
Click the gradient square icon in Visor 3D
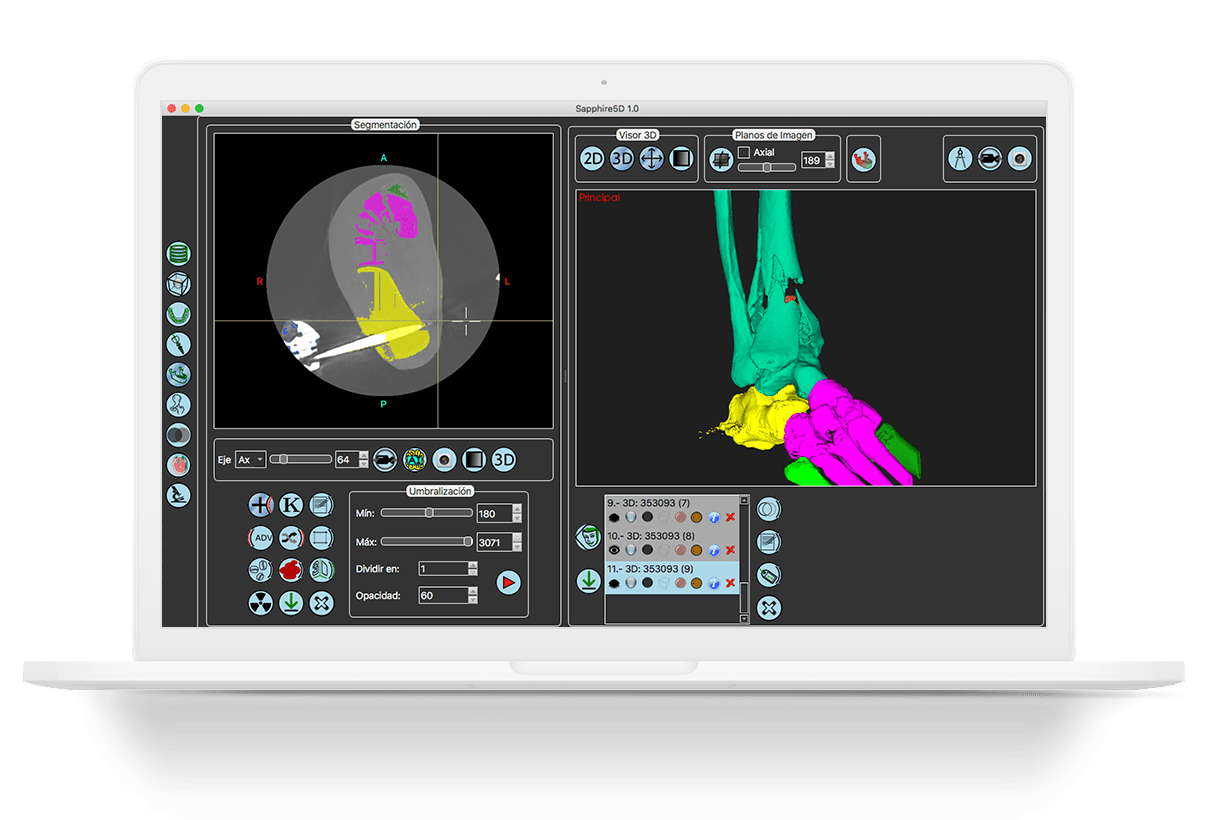tap(681, 158)
